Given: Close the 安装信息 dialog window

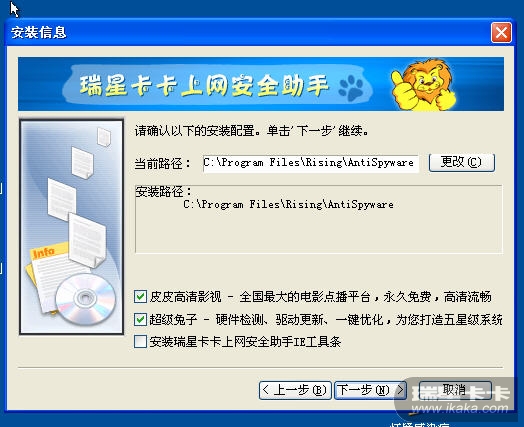Looking at the screenshot, I should coord(501,33).
